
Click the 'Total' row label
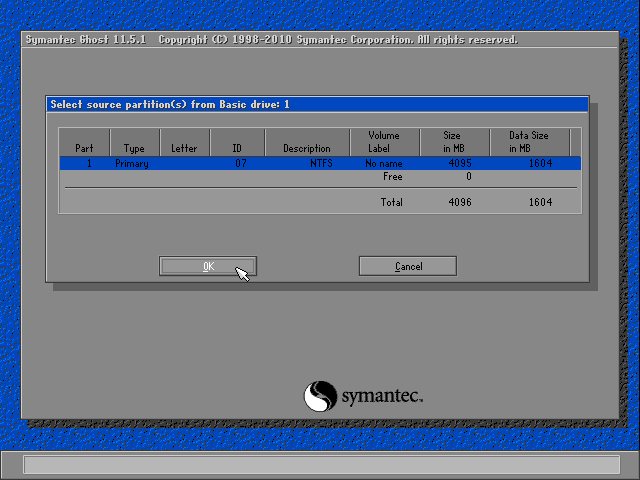pyautogui.click(x=391, y=202)
